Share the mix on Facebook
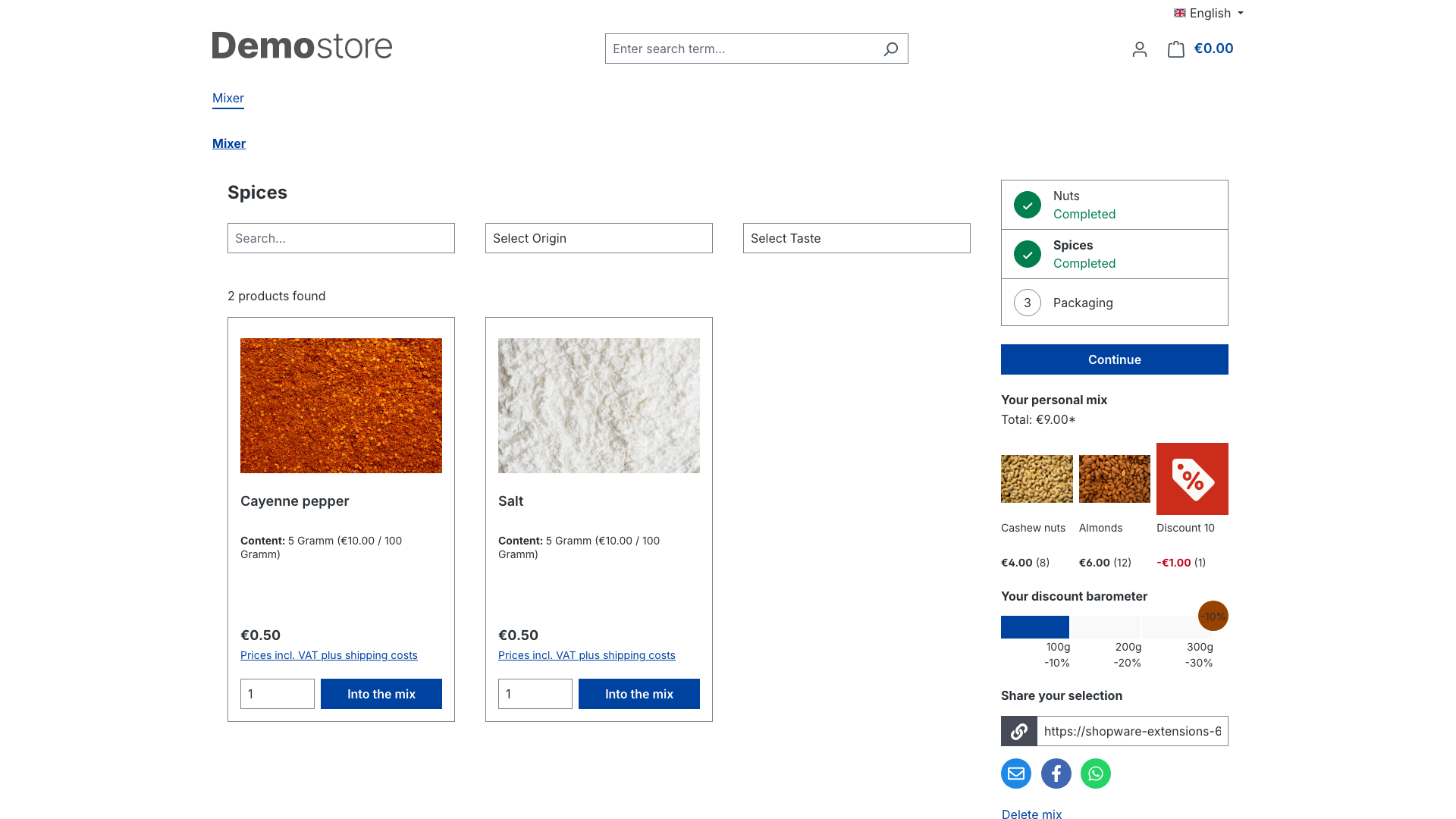 pyautogui.click(x=1056, y=773)
